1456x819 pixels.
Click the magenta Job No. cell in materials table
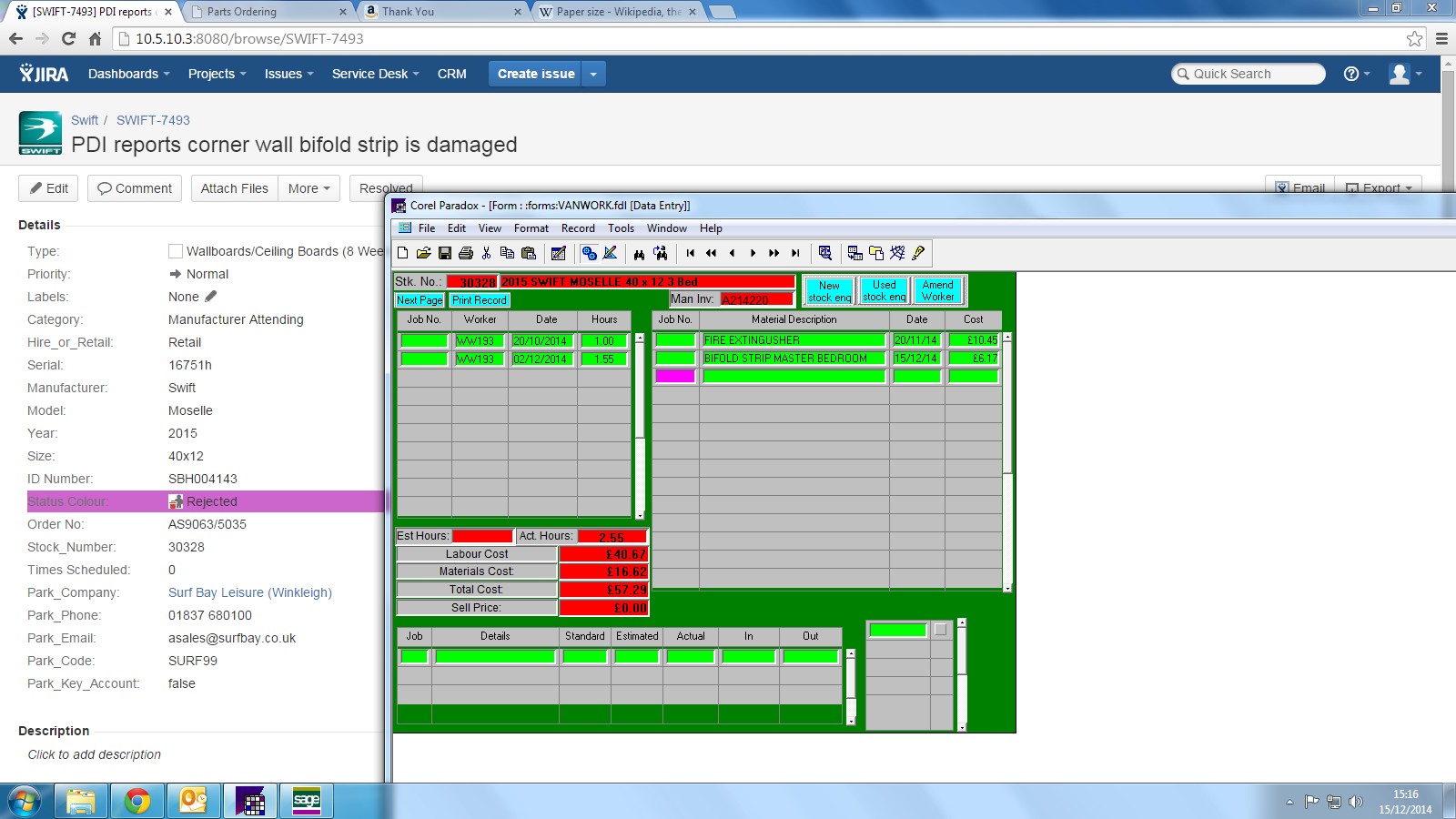[x=675, y=376]
